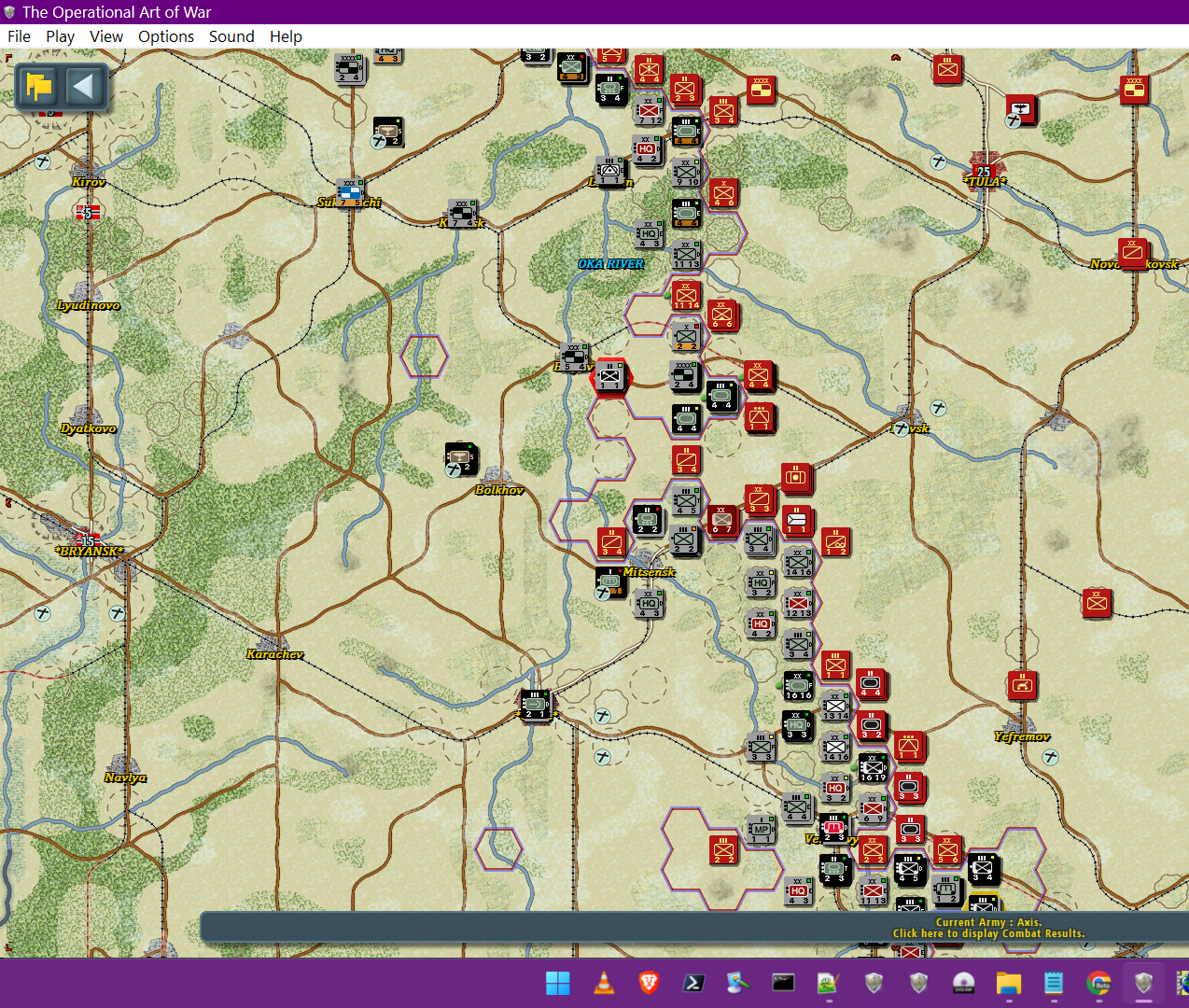Click the Kirov city label

coord(89,182)
